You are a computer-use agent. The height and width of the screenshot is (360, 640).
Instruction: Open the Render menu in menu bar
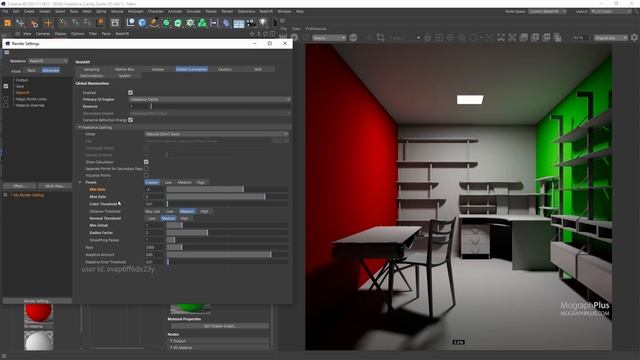coord(227,11)
